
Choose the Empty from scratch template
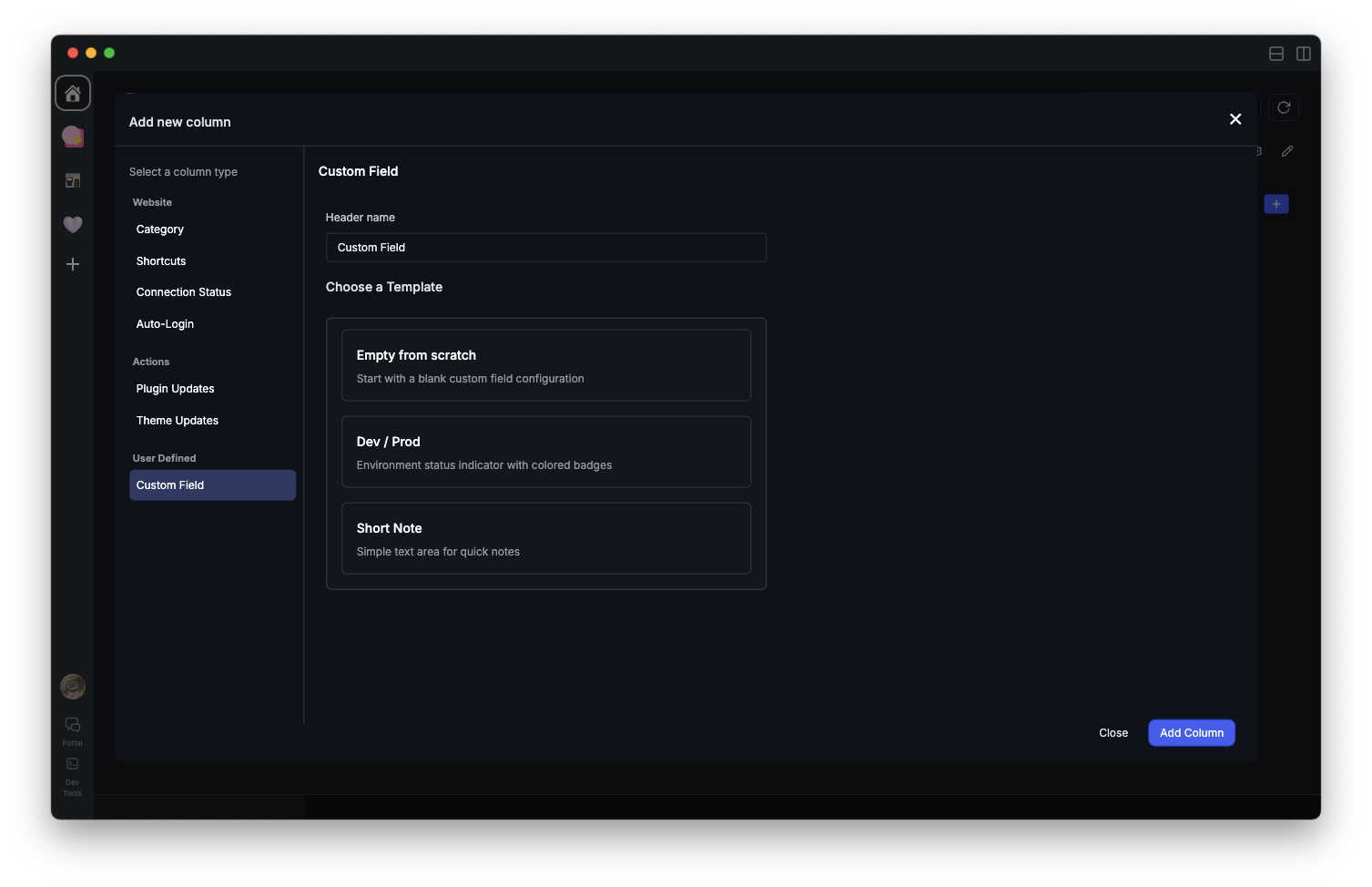(546, 365)
